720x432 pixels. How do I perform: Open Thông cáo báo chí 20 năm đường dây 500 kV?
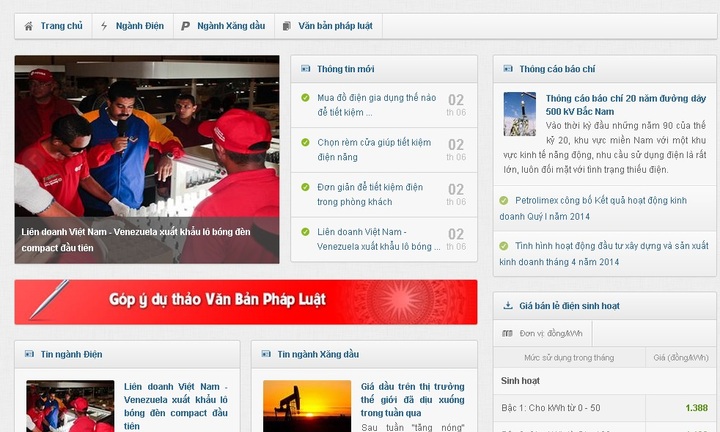click(626, 105)
